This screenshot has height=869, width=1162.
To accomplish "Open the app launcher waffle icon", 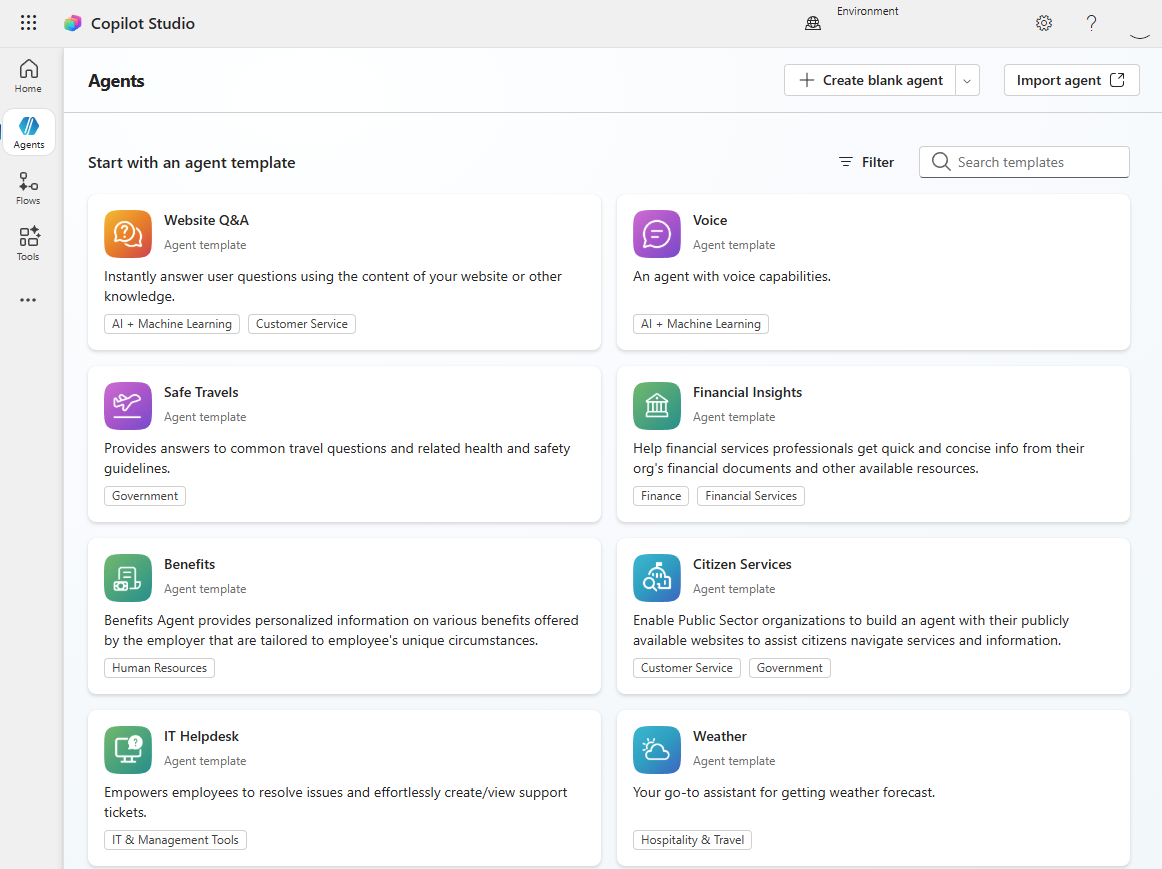I will coord(28,23).
